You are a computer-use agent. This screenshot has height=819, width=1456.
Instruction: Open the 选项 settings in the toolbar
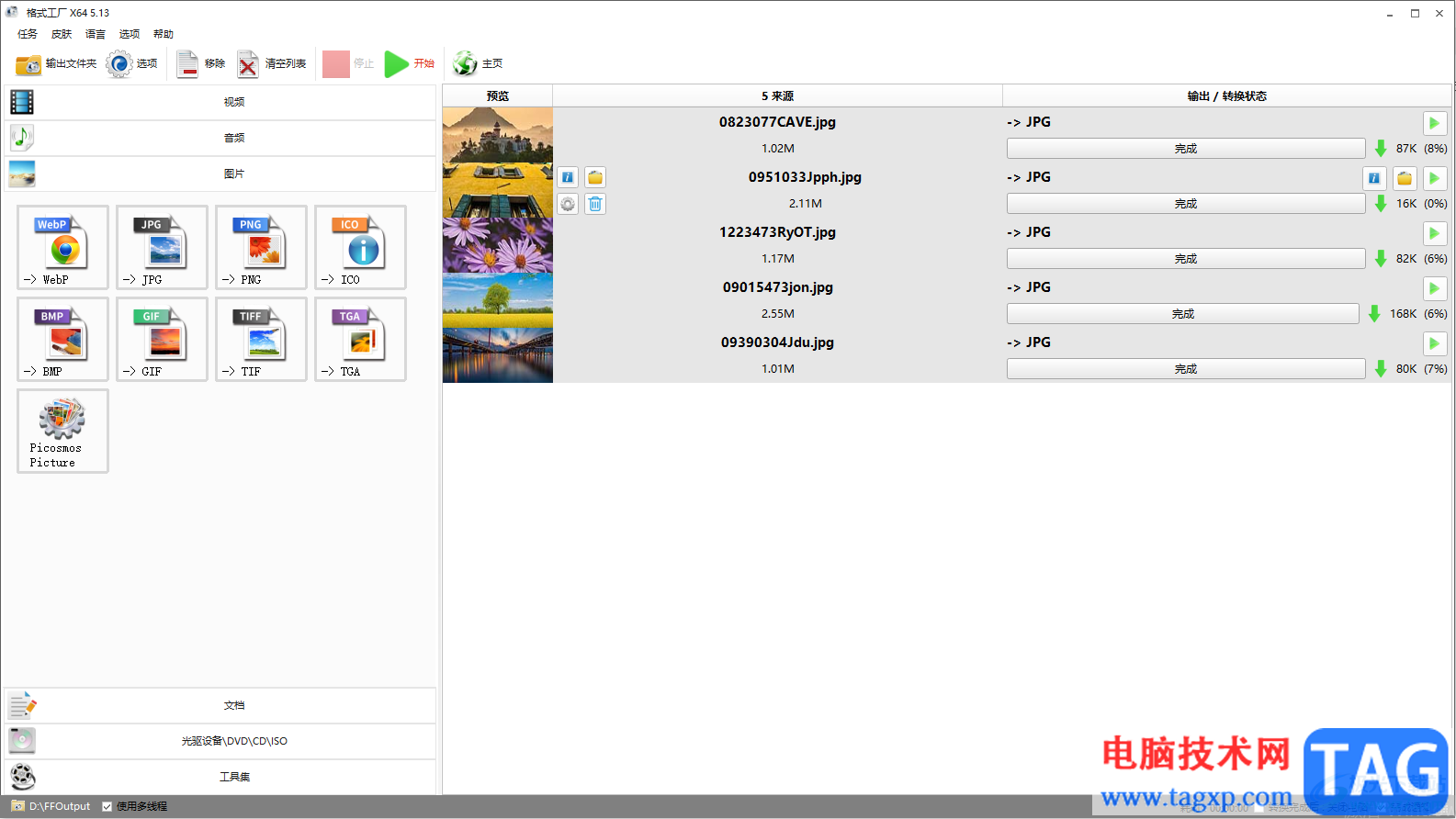pos(131,63)
